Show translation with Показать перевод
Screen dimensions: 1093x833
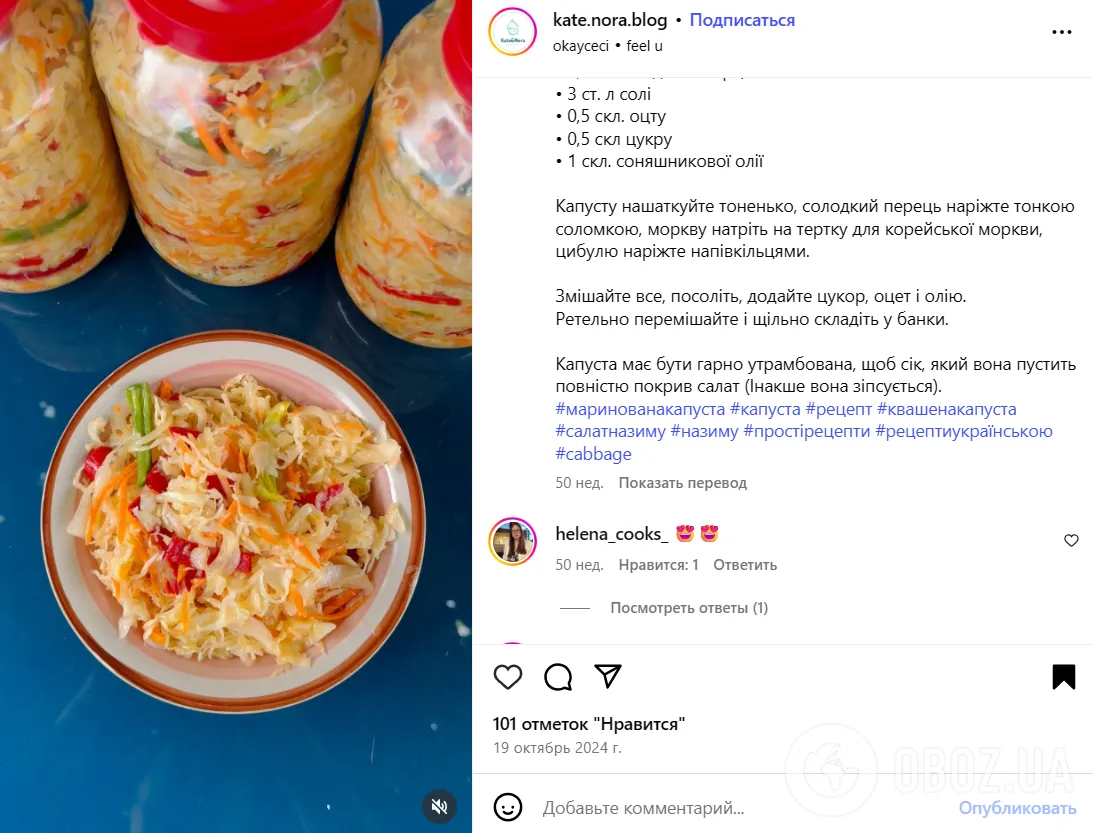point(682,483)
